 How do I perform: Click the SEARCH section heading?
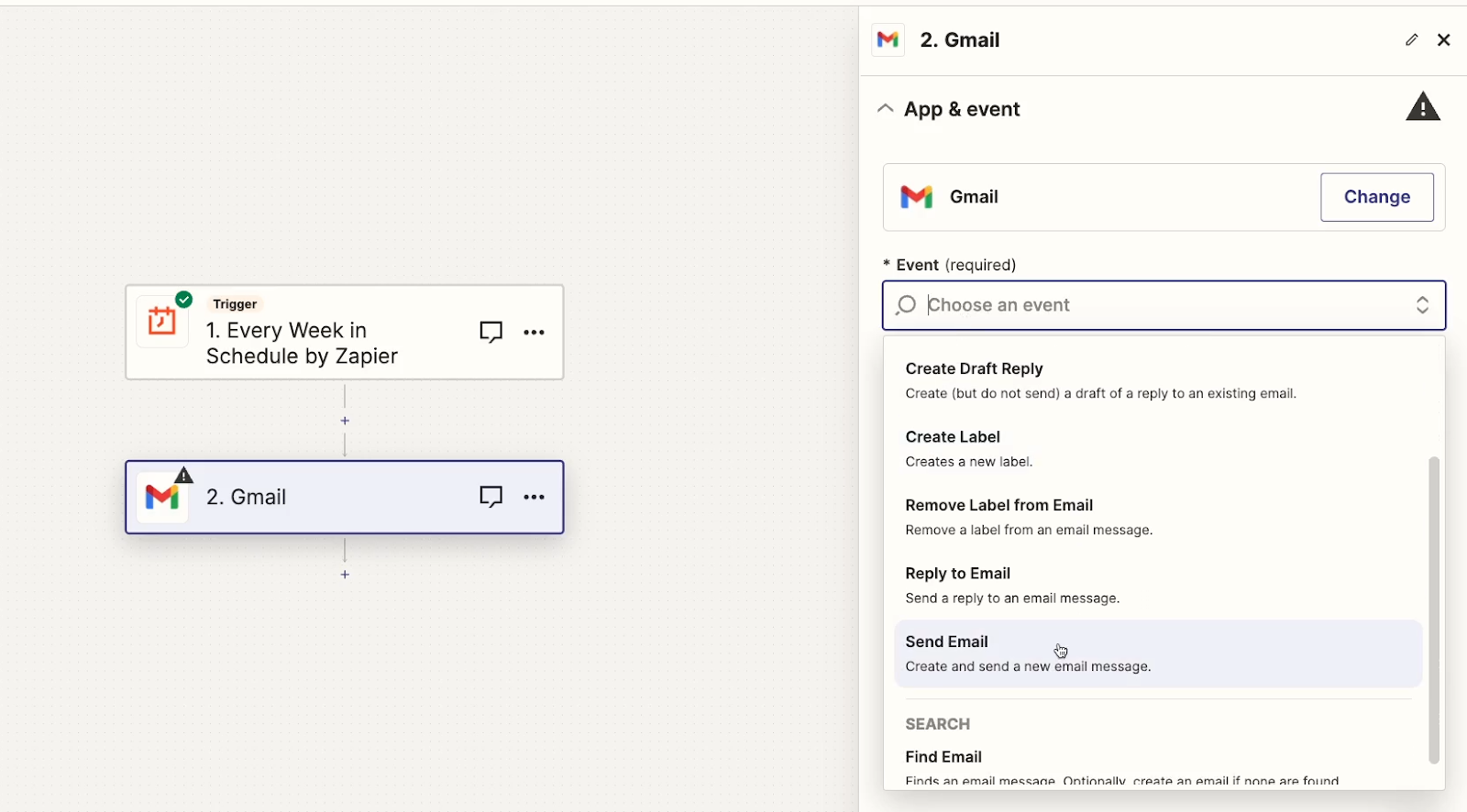(x=937, y=724)
